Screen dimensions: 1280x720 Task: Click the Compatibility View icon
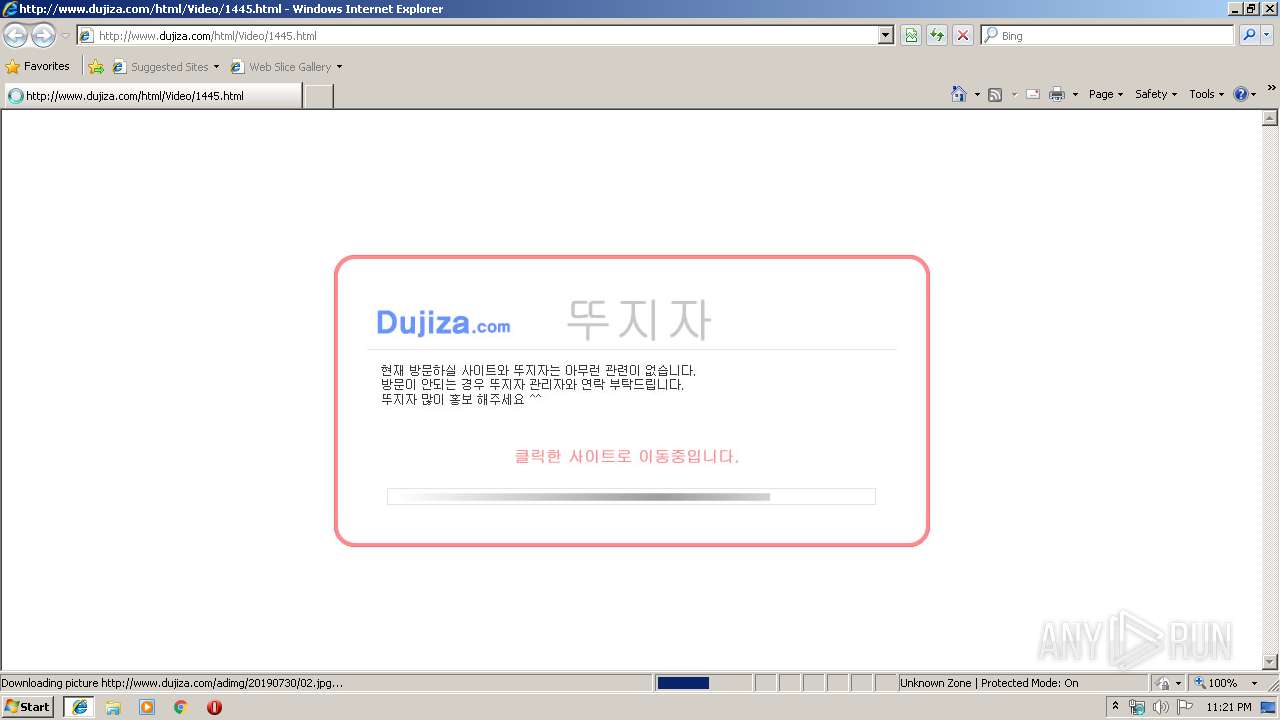point(911,36)
